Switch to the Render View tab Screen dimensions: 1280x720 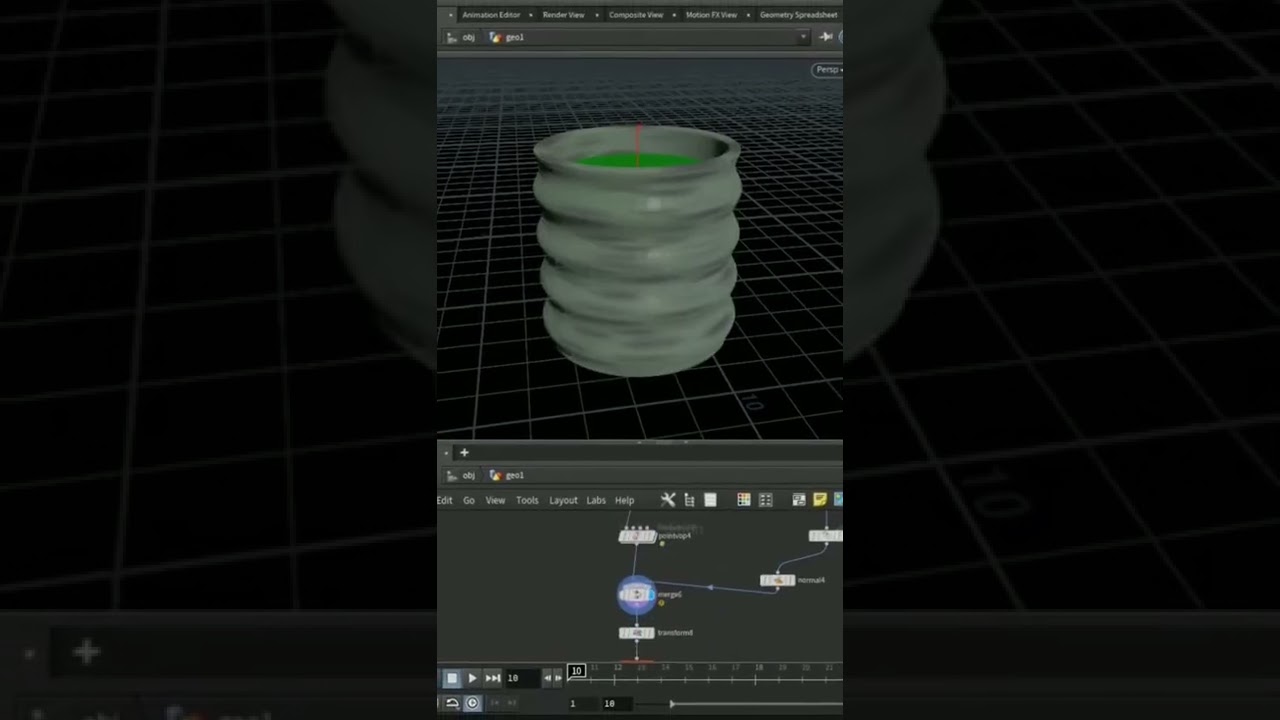tap(563, 15)
